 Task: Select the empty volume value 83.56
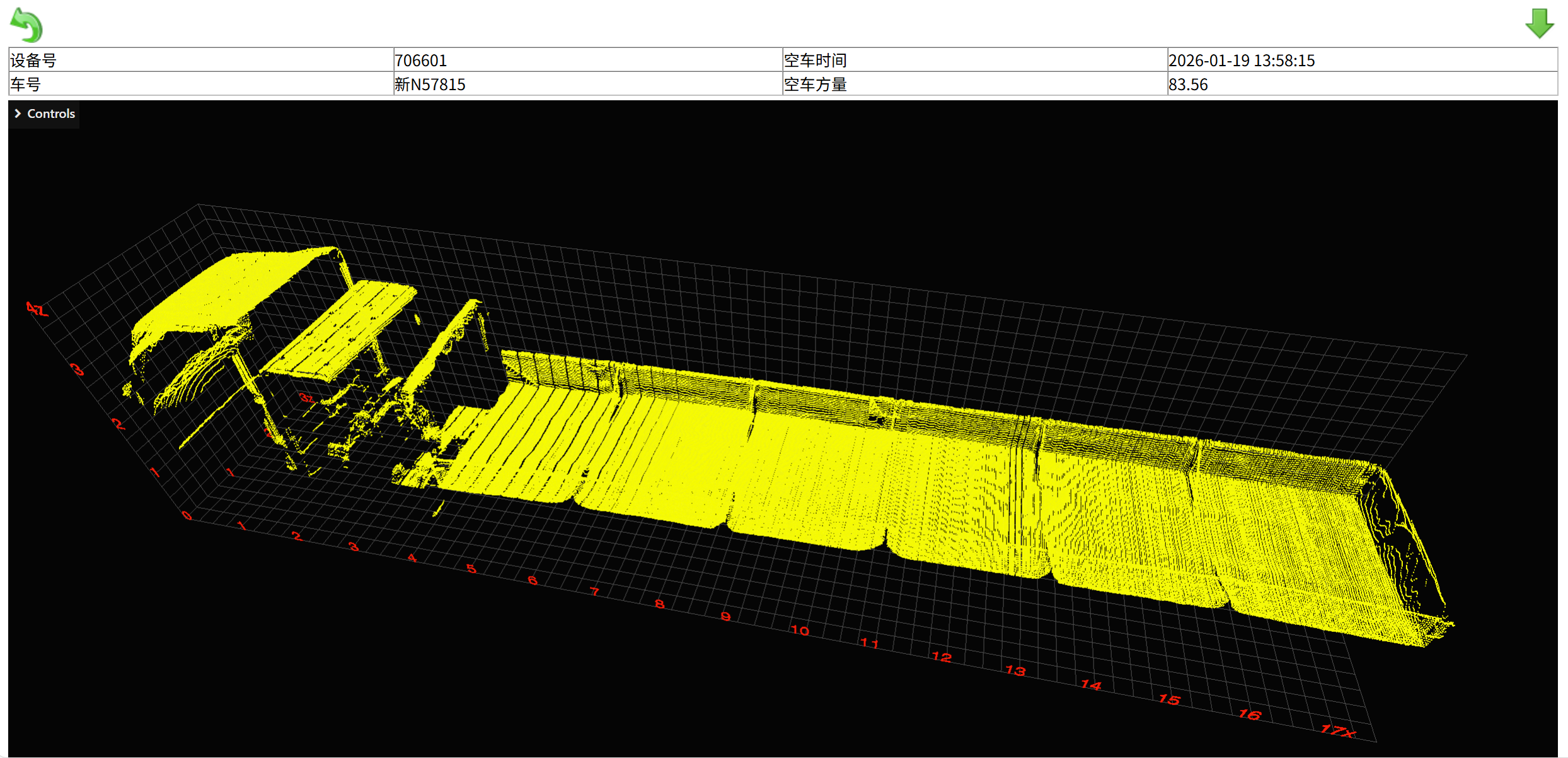(x=1187, y=85)
